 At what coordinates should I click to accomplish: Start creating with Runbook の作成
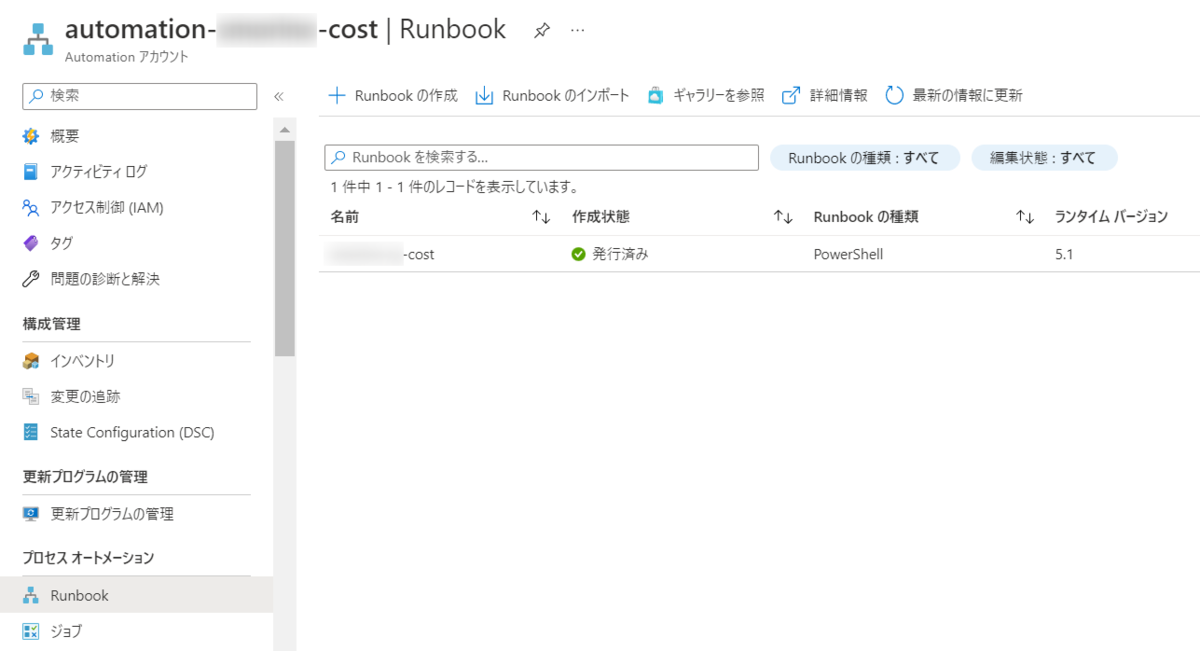[x=397, y=95]
